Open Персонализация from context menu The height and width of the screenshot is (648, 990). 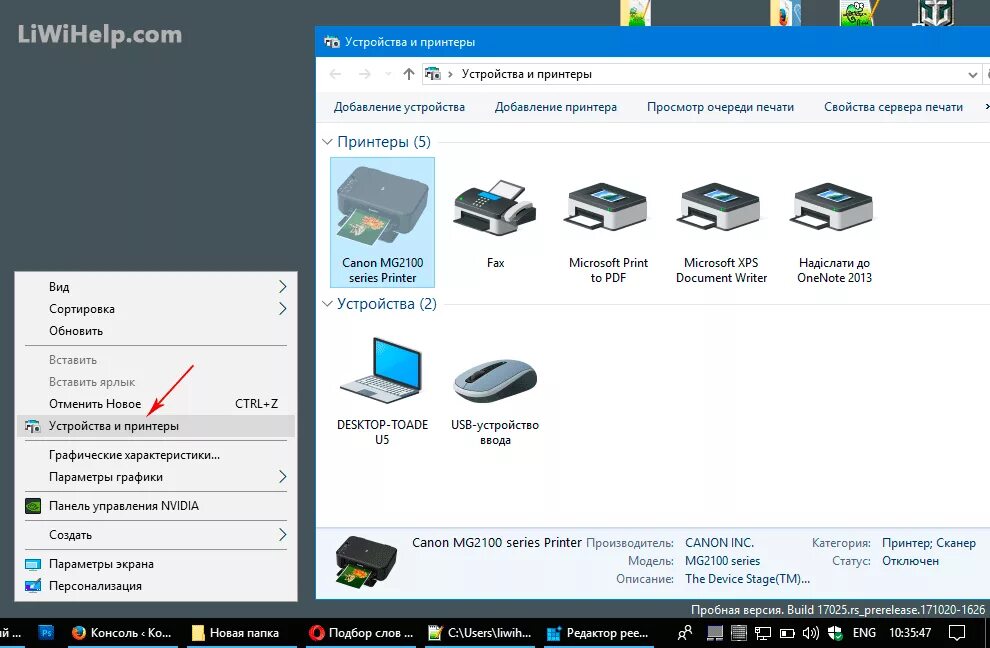[156, 586]
